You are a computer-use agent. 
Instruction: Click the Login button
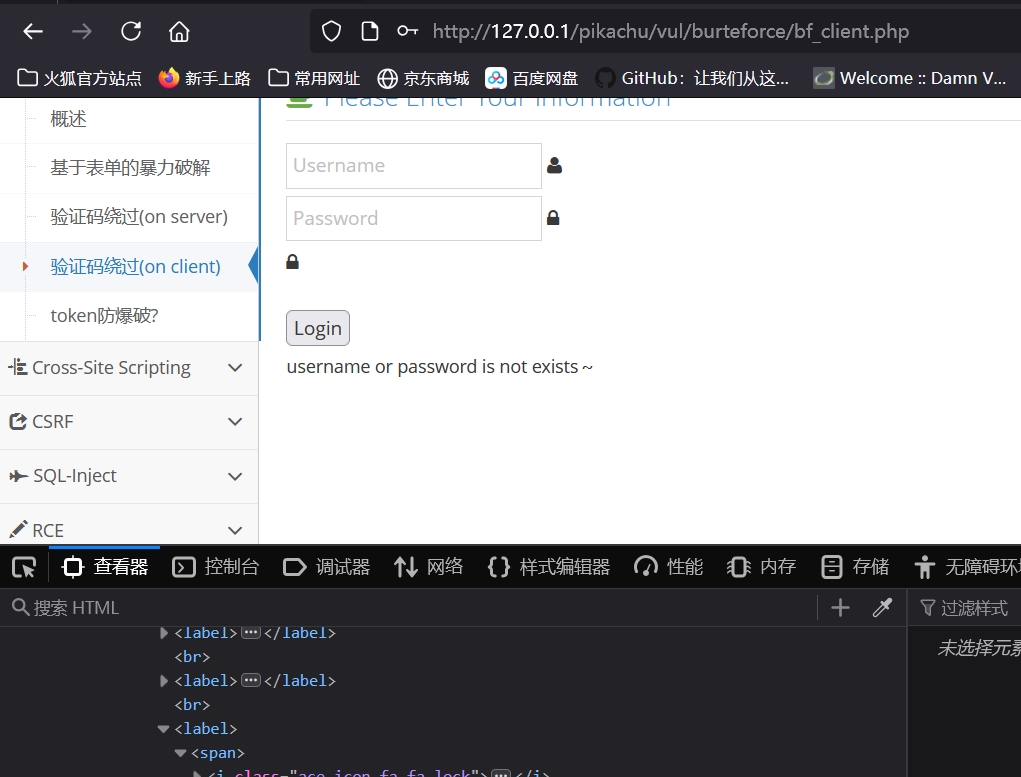318,328
